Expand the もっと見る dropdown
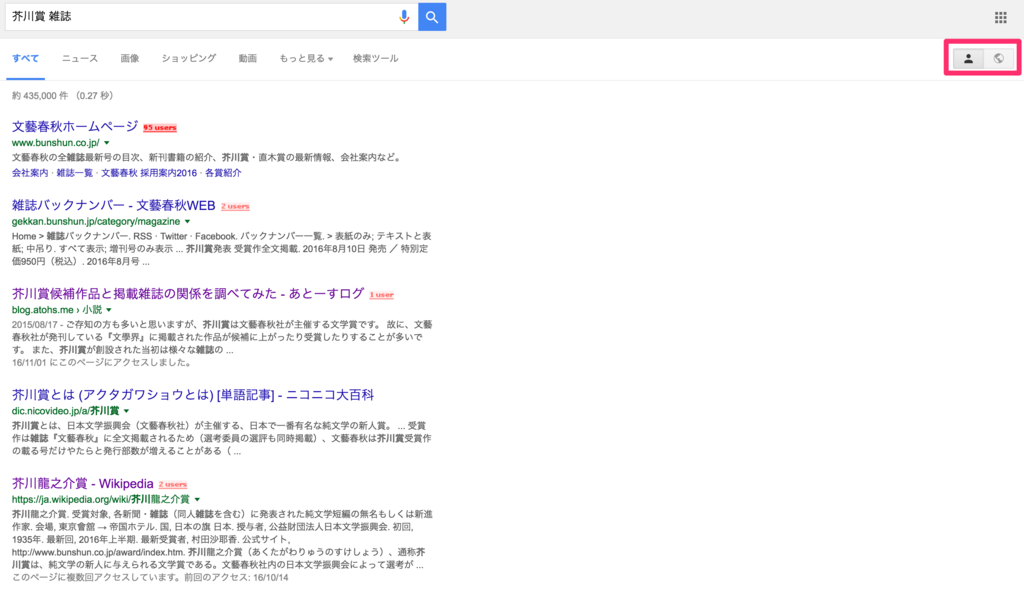The height and width of the screenshot is (599, 1024). [306, 58]
